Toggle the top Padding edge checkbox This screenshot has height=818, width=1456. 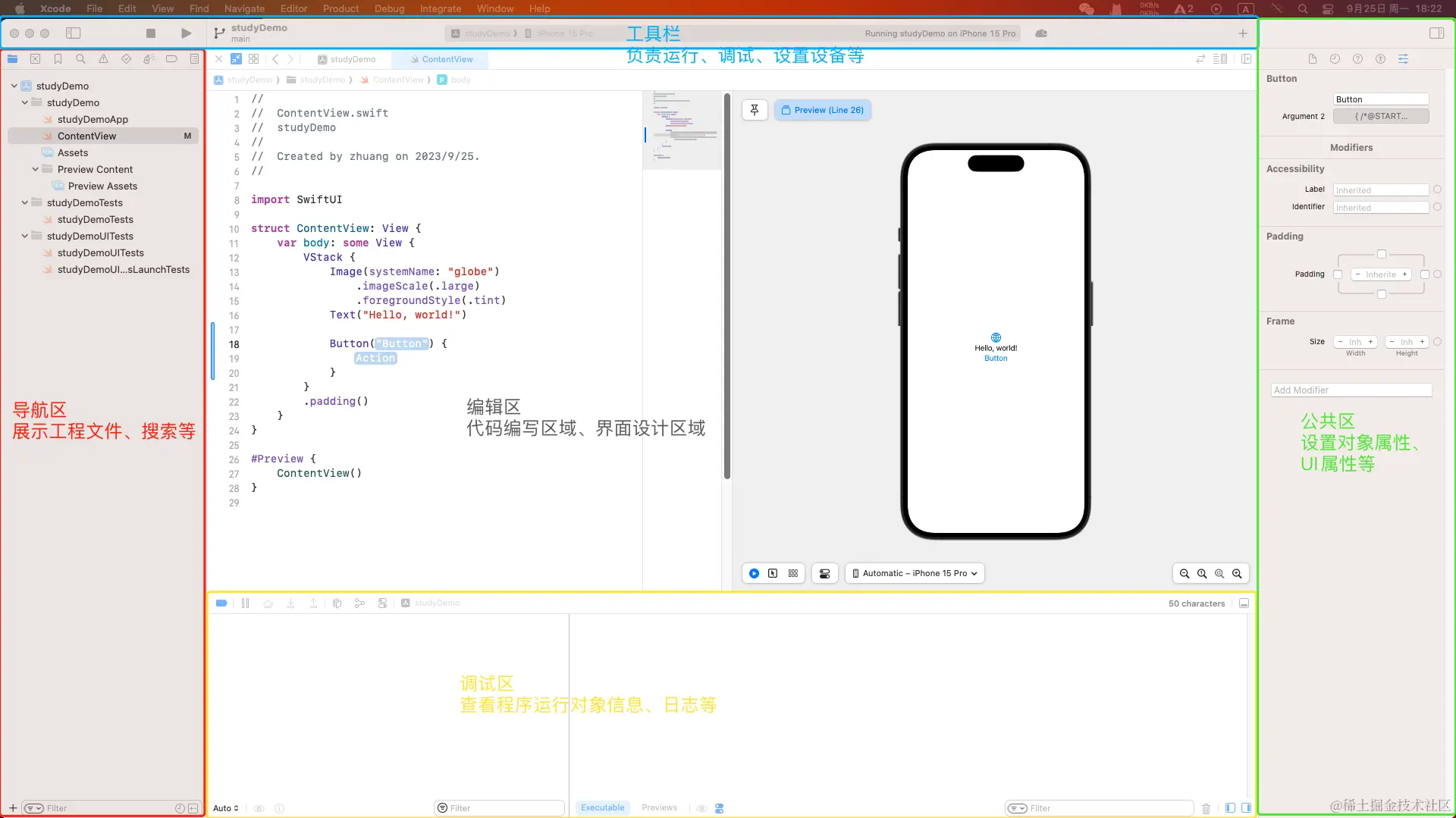[x=1381, y=255]
